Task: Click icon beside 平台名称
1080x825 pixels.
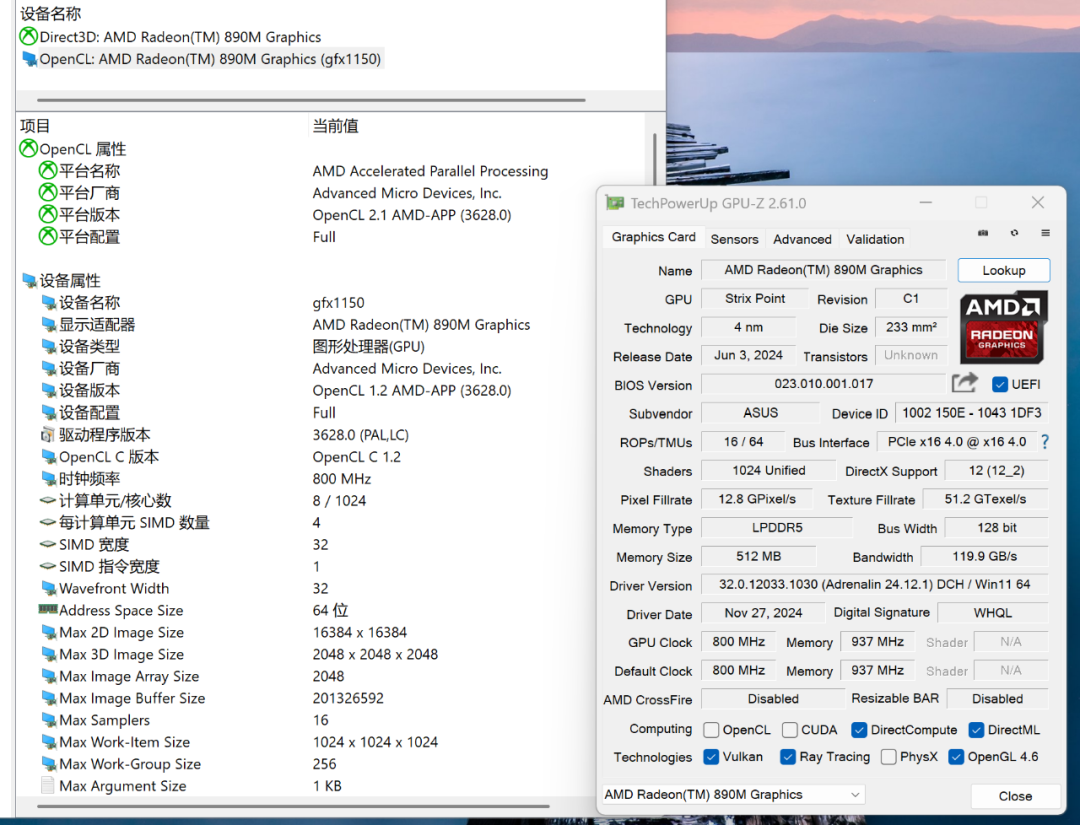Action: [x=48, y=170]
